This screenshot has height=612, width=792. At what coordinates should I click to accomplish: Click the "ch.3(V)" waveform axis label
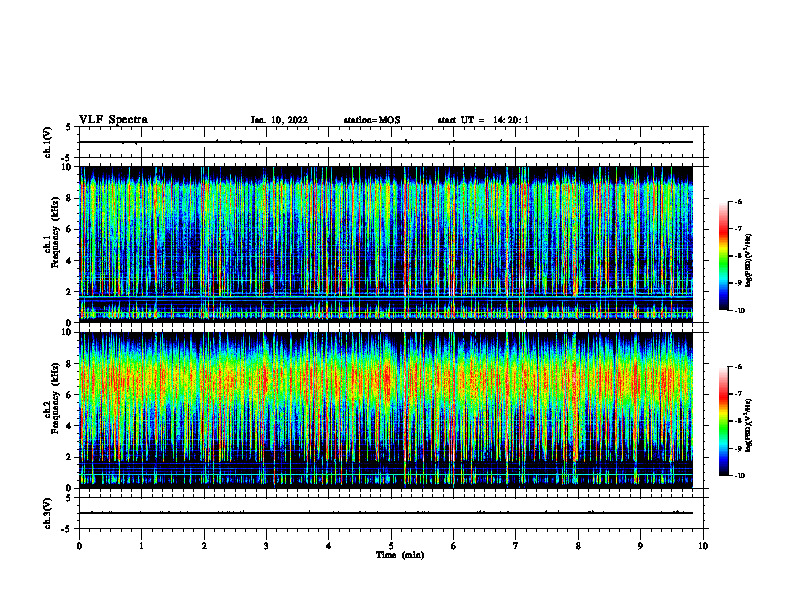tap(48, 513)
